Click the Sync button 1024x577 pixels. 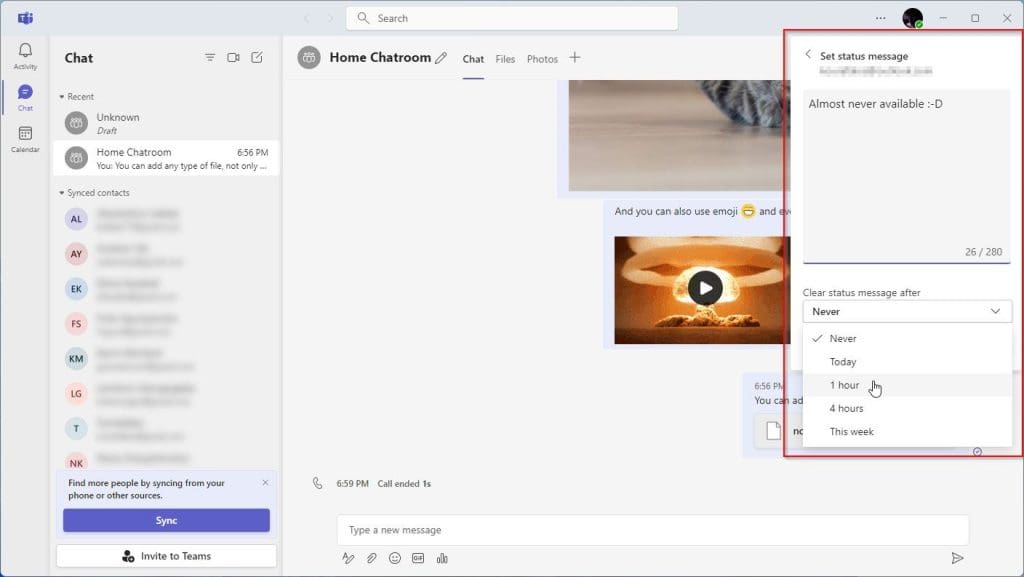coord(167,520)
